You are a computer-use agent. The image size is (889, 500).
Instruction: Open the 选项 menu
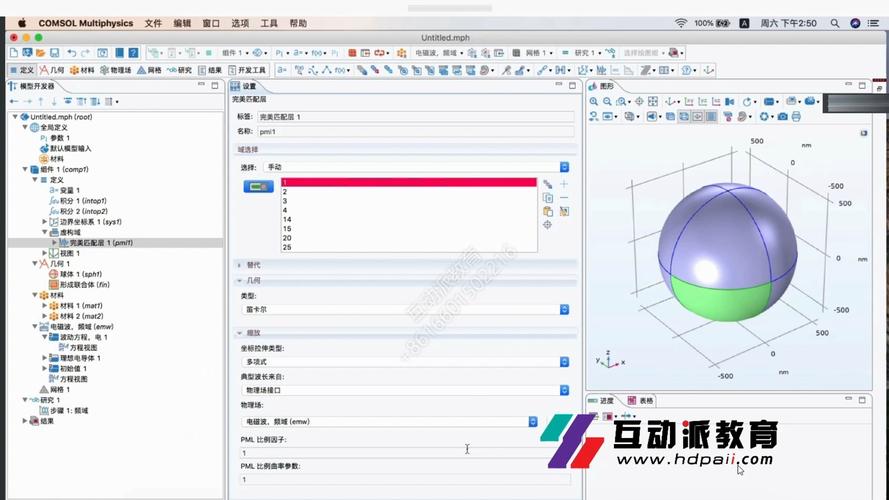tap(240, 23)
